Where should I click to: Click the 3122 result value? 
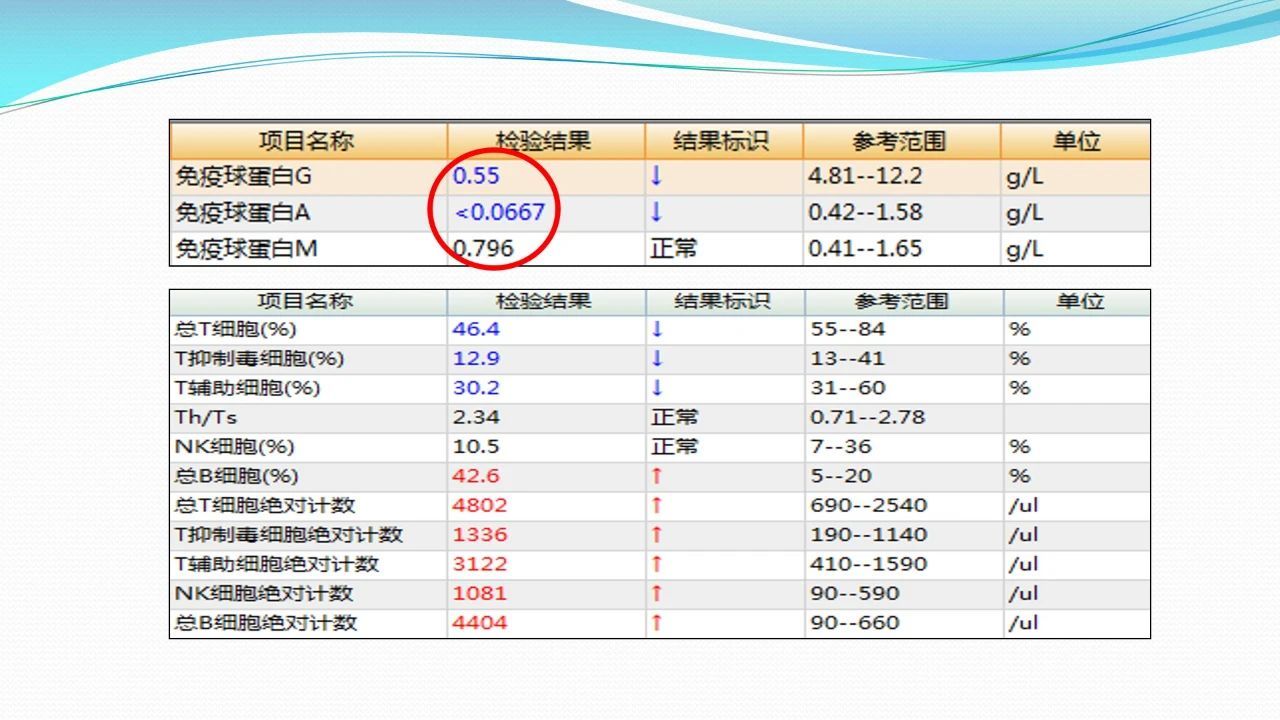point(480,564)
